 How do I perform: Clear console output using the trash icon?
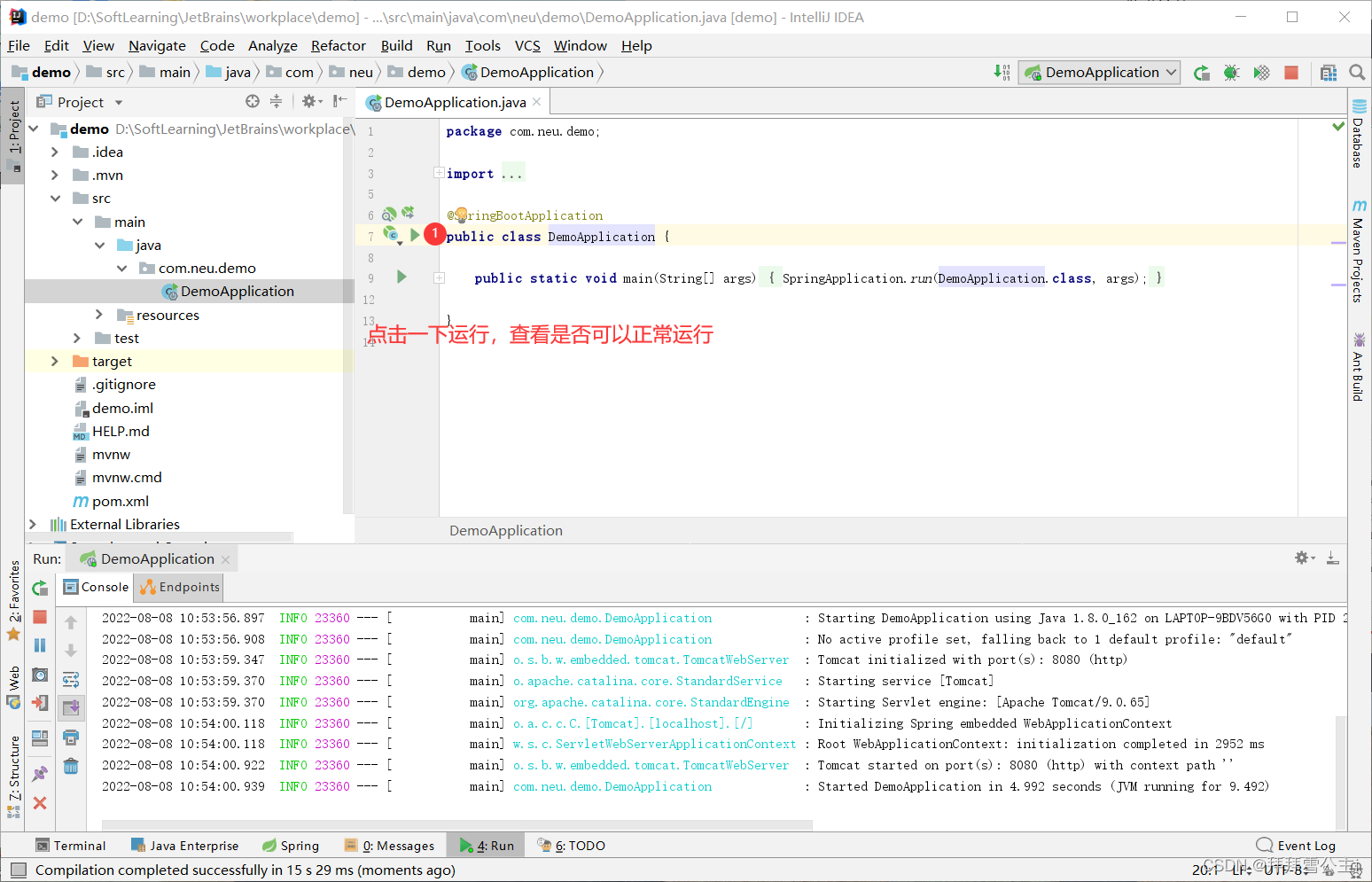coord(71,766)
